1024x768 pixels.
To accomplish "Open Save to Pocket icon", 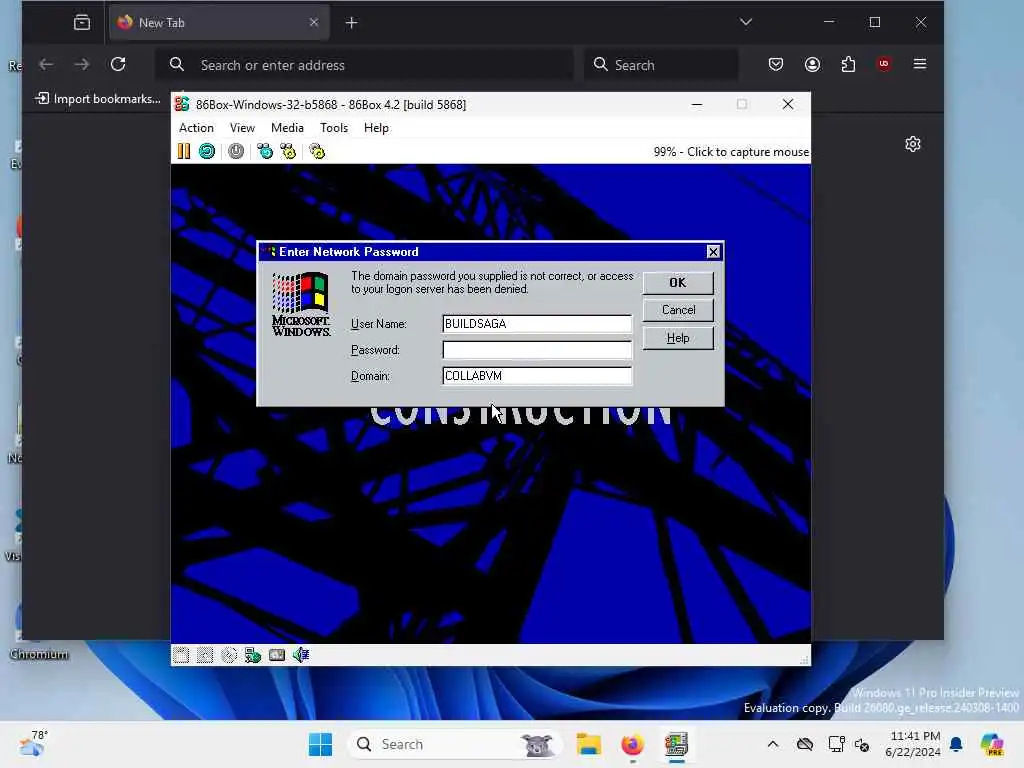I will click(x=776, y=65).
